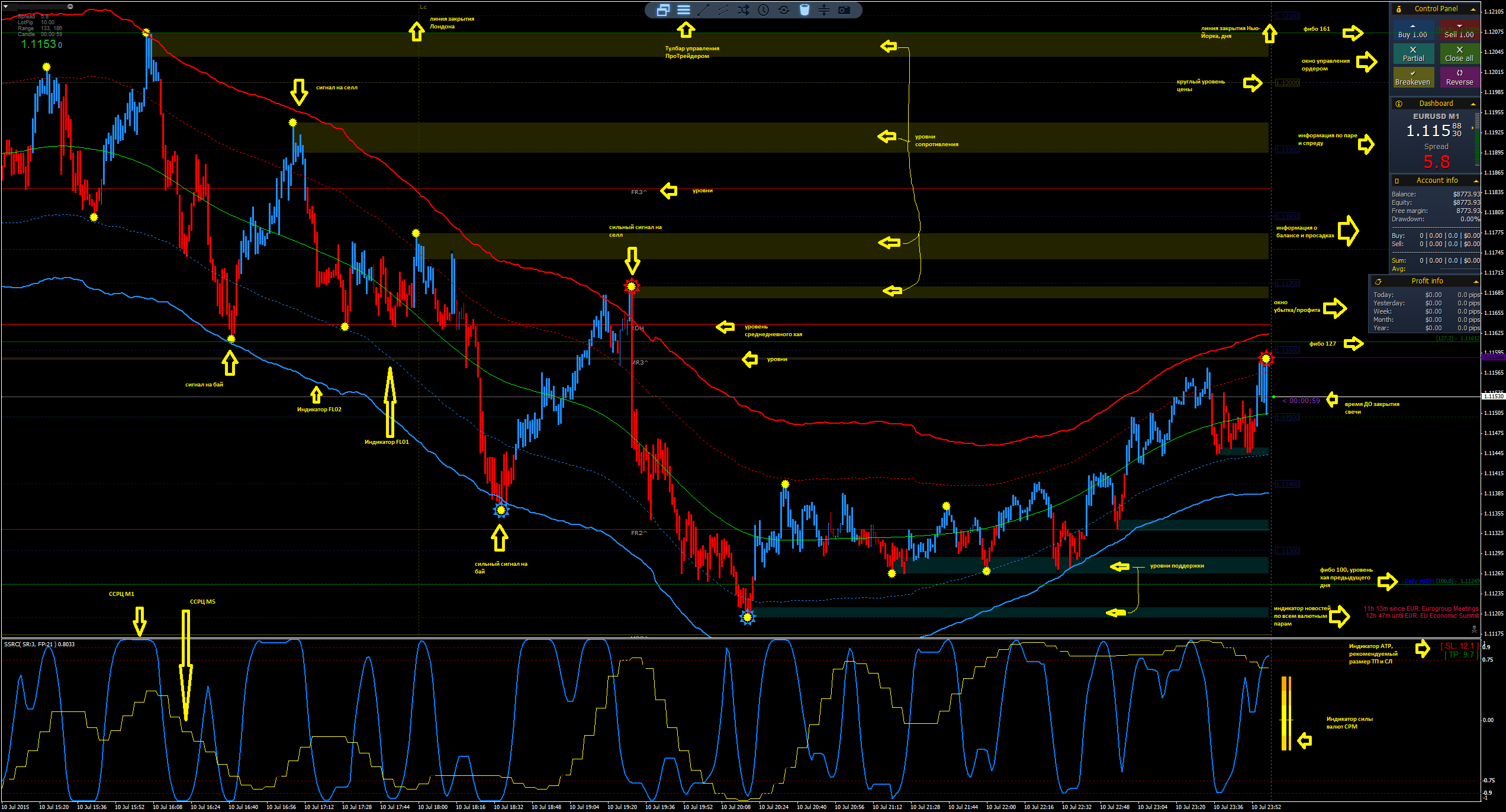Click the yellow arrow marker beside the Dashboard price

tap(1472, 128)
